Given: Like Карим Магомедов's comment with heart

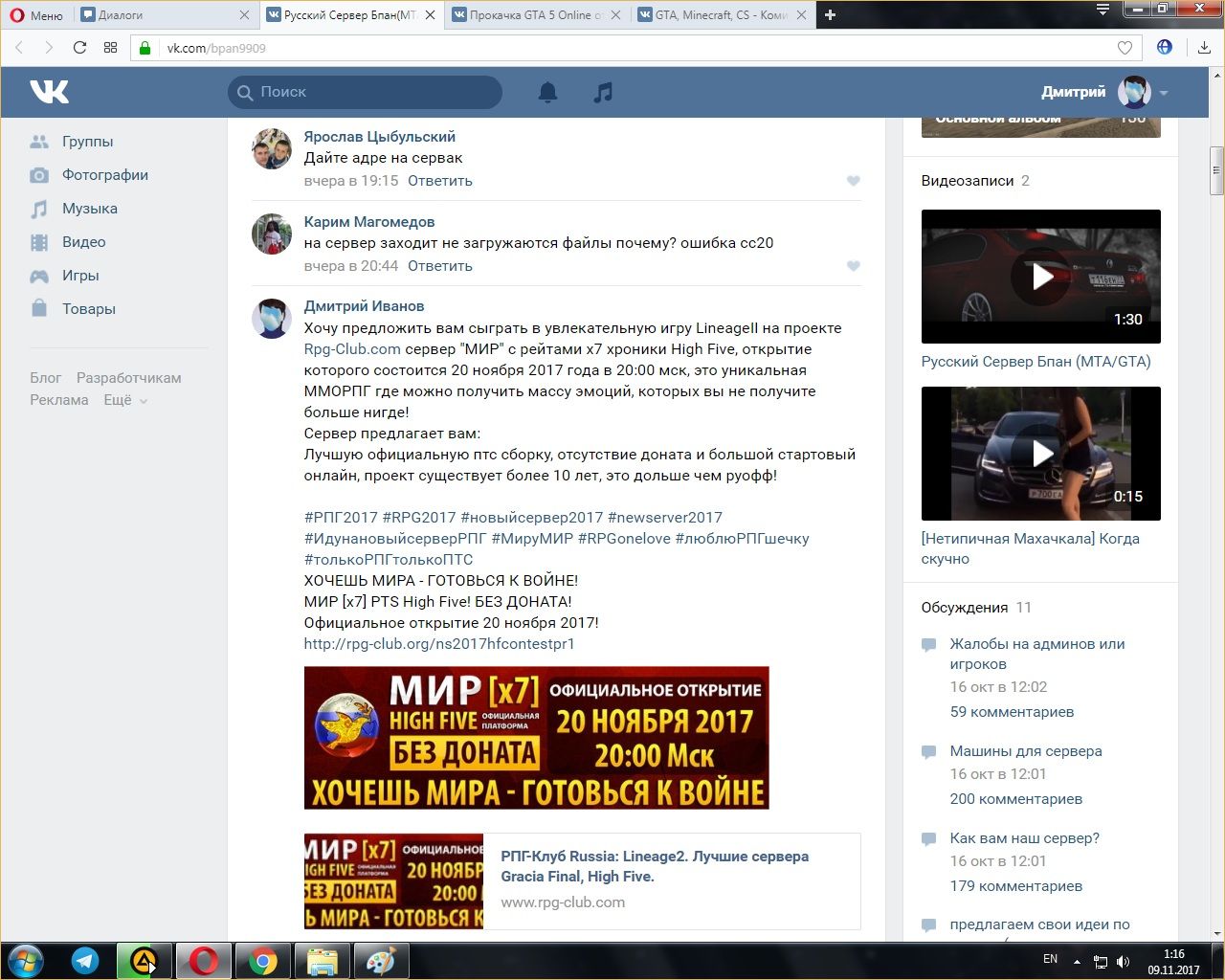Looking at the screenshot, I should tap(854, 266).
